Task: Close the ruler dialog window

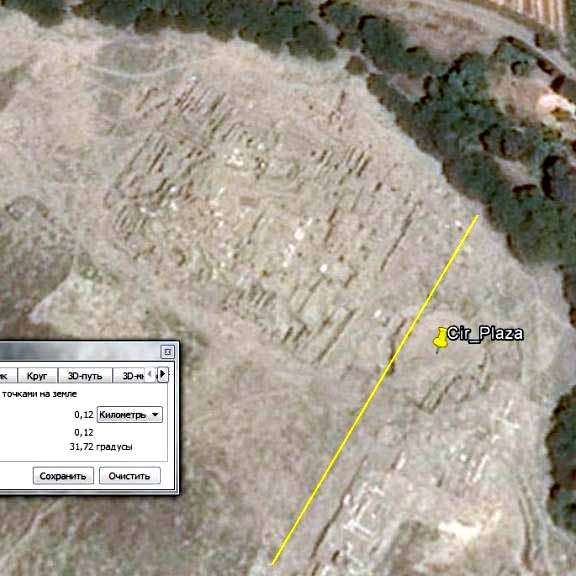Action: click(168, 352)
